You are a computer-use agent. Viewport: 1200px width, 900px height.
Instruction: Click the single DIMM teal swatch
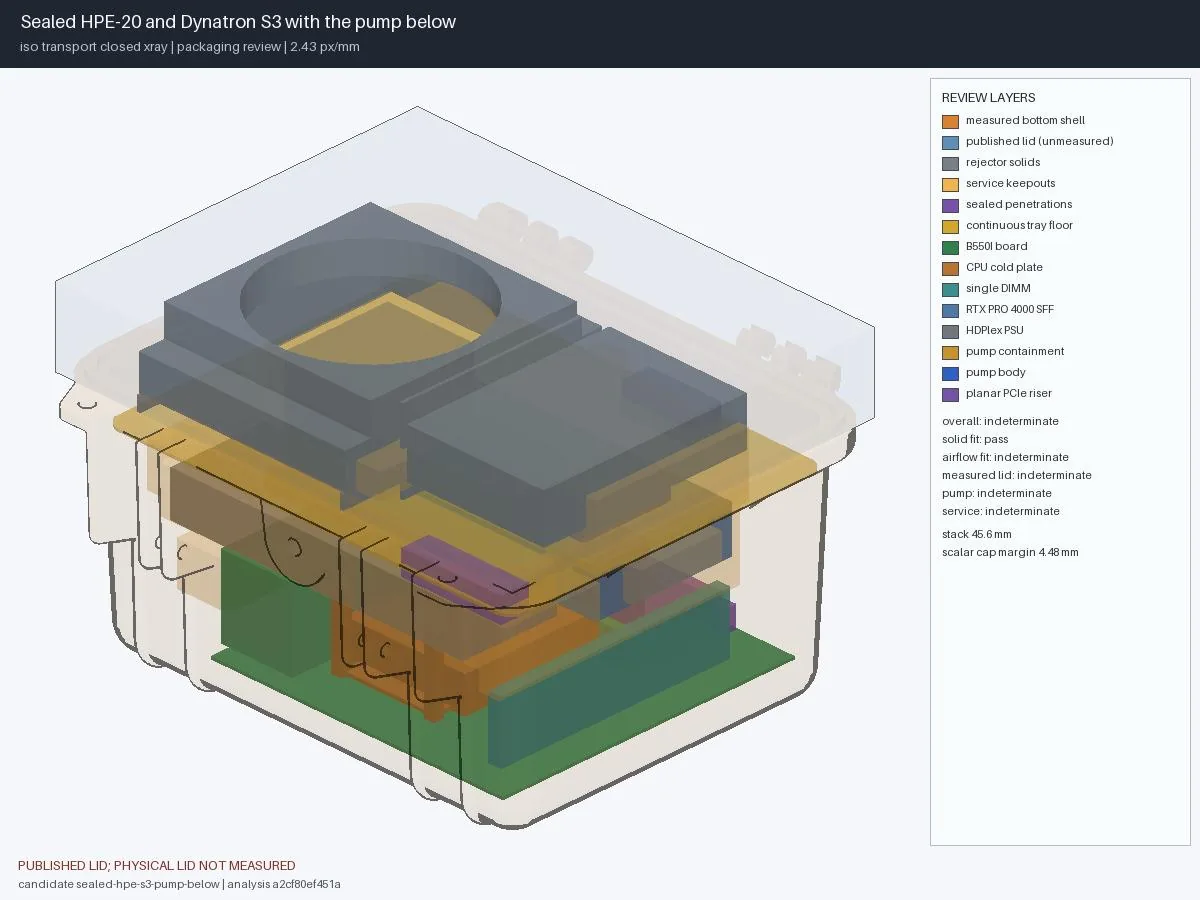tap(950, 289)
